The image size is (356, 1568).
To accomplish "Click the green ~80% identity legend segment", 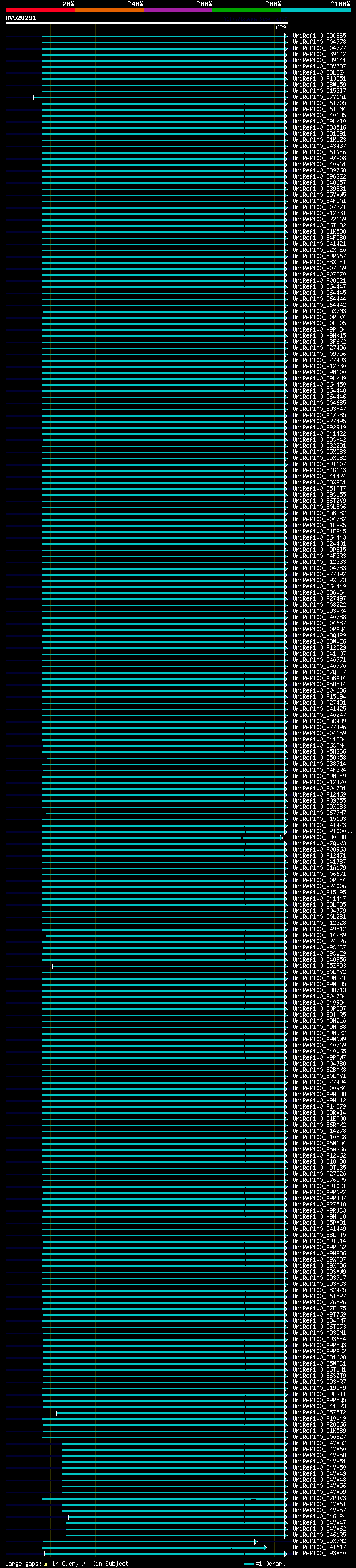I will (246, 10).
